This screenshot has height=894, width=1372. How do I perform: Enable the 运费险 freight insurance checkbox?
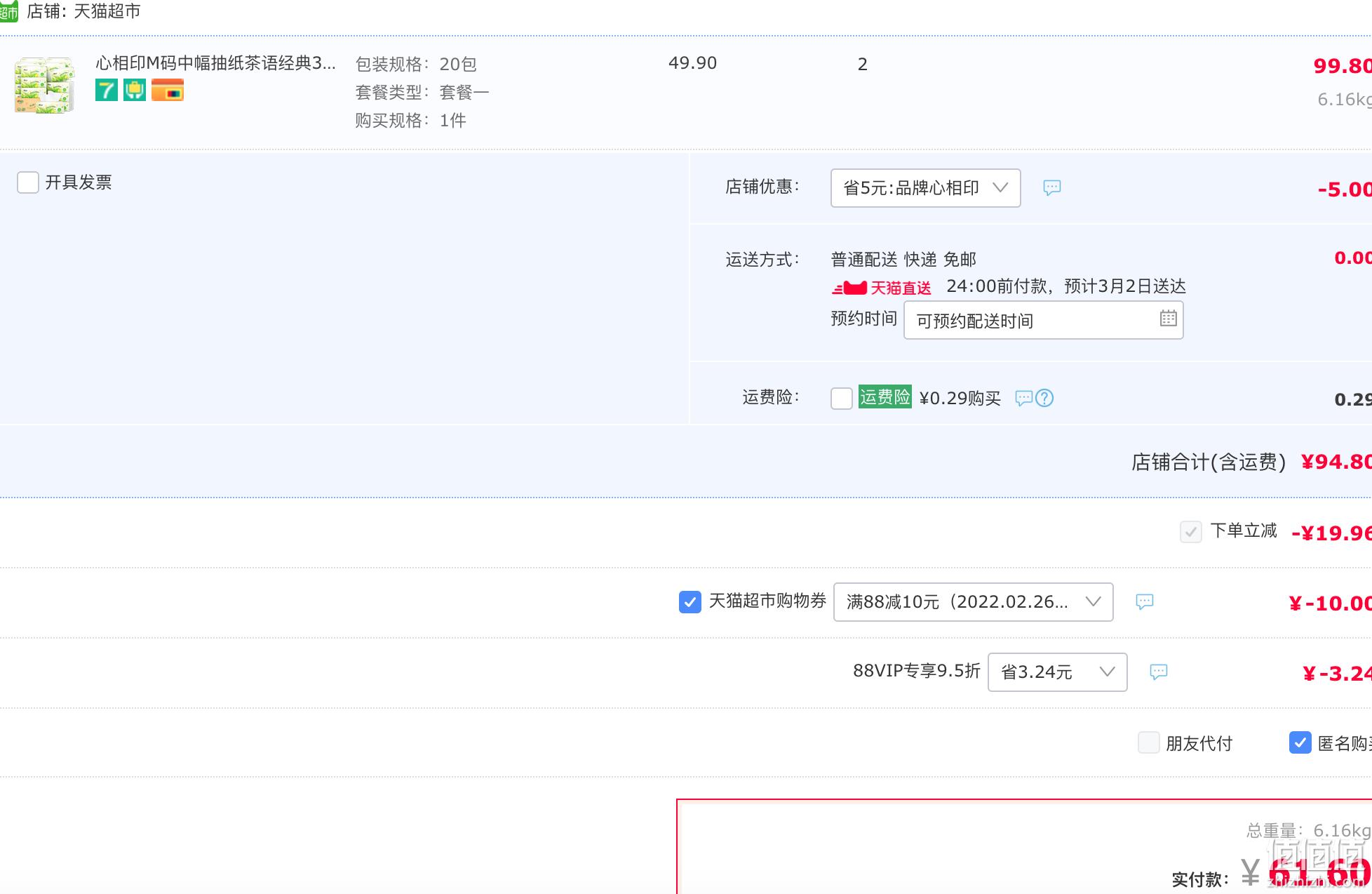click(841, 398)
